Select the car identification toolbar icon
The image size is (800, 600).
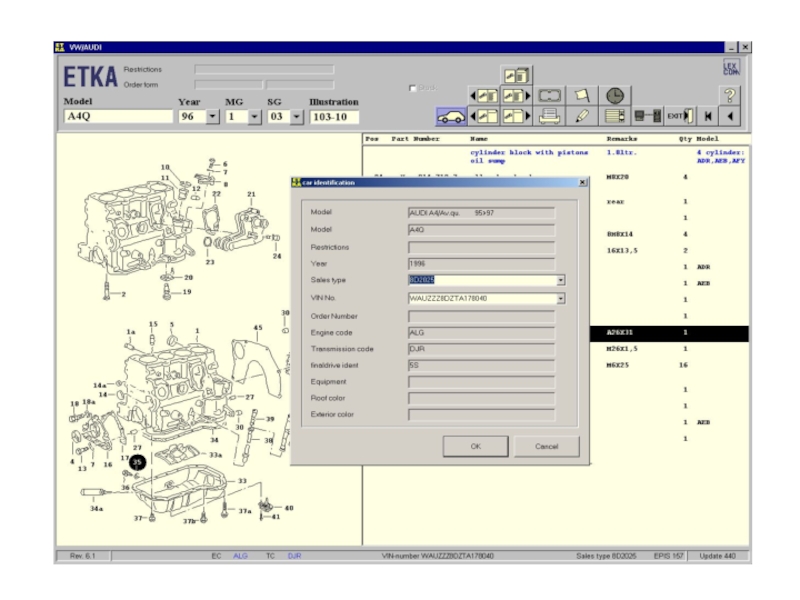point(451,116)
